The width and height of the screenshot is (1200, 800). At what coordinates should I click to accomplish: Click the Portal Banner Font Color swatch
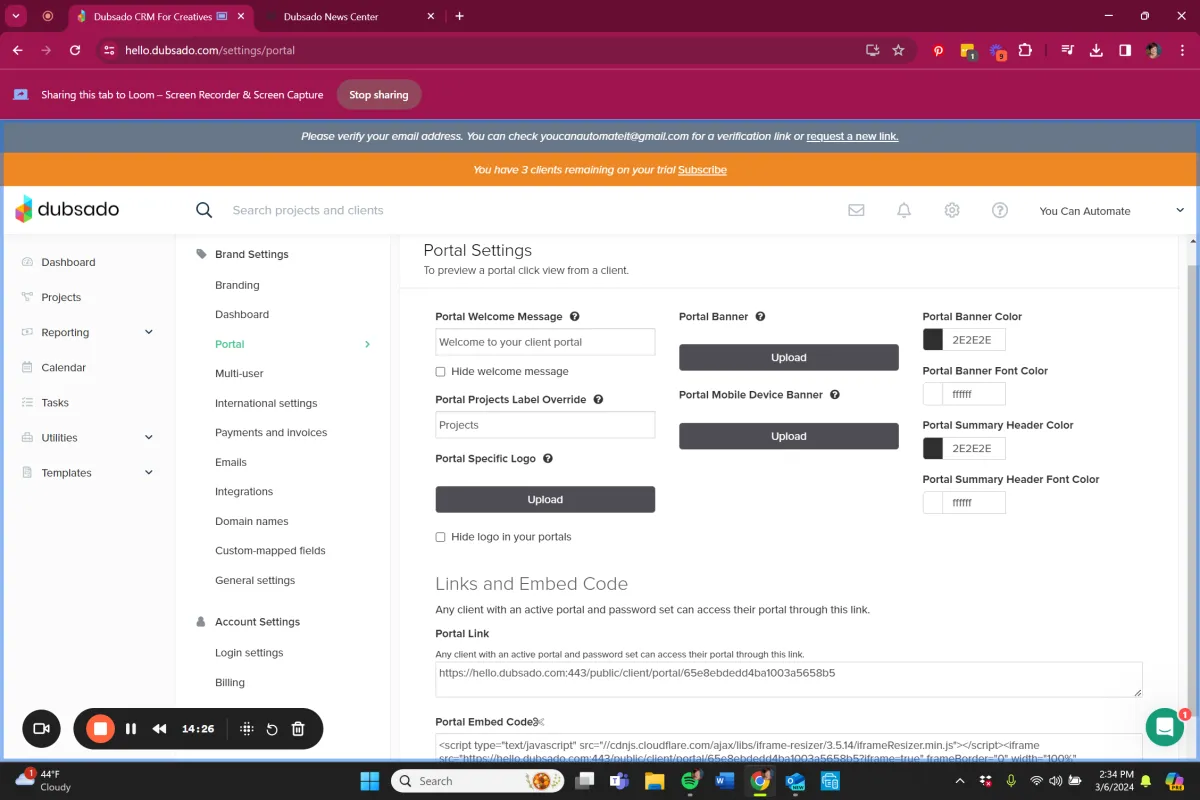(933, 394)
